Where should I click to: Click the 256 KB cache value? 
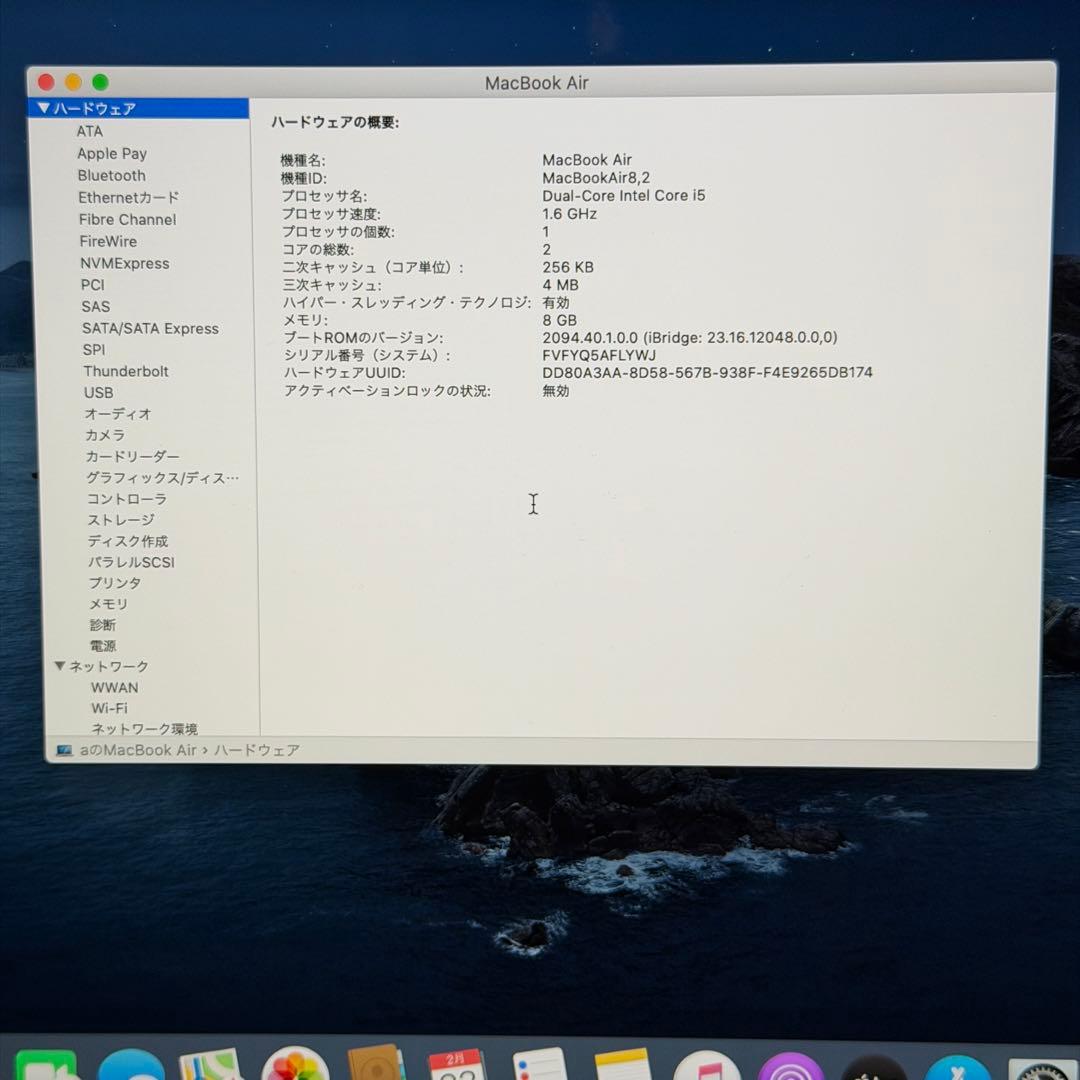click(568, 267)
